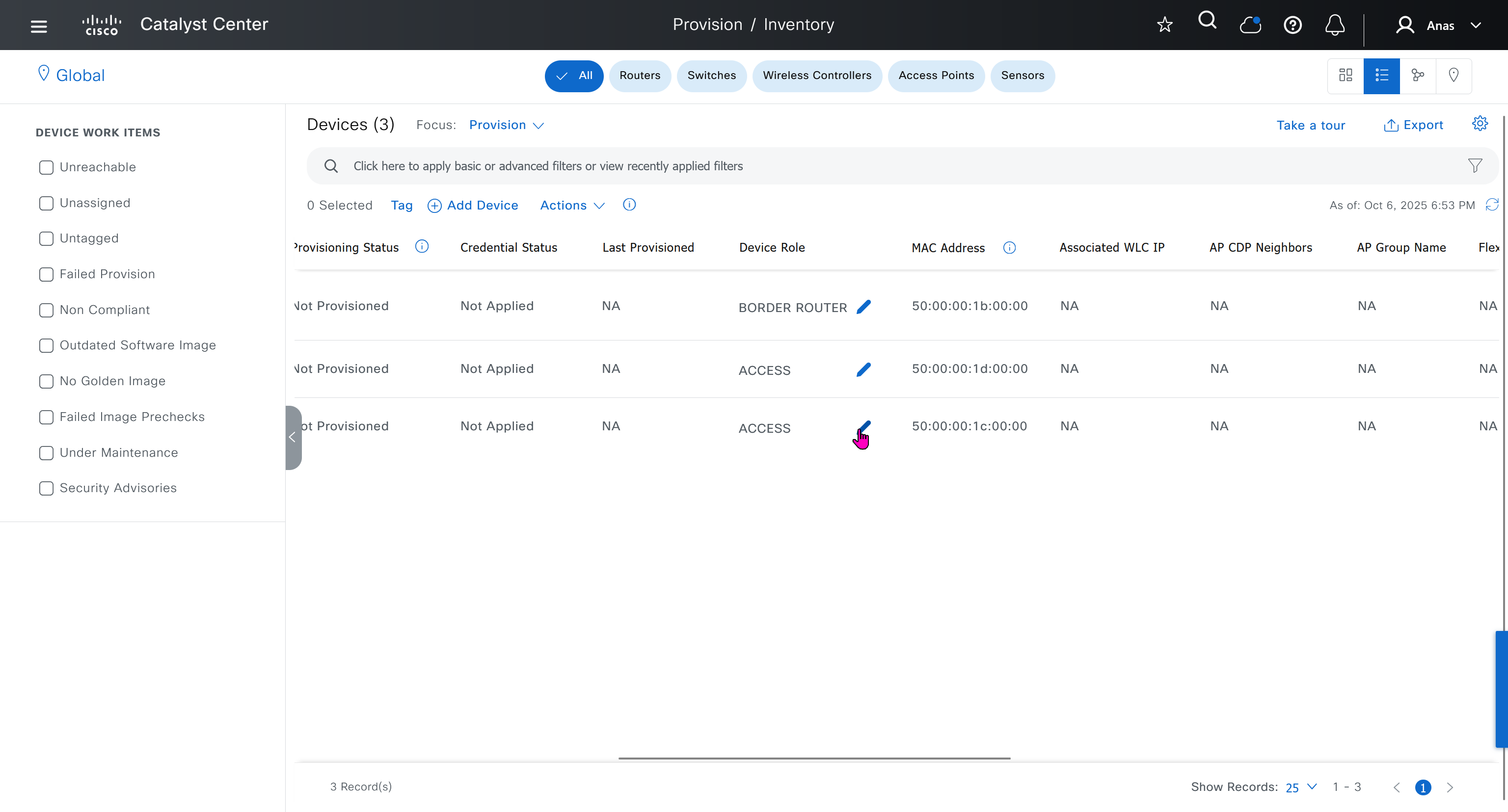Open the Actions dropdown menu

pyautogui.click(x=571, y=206)
